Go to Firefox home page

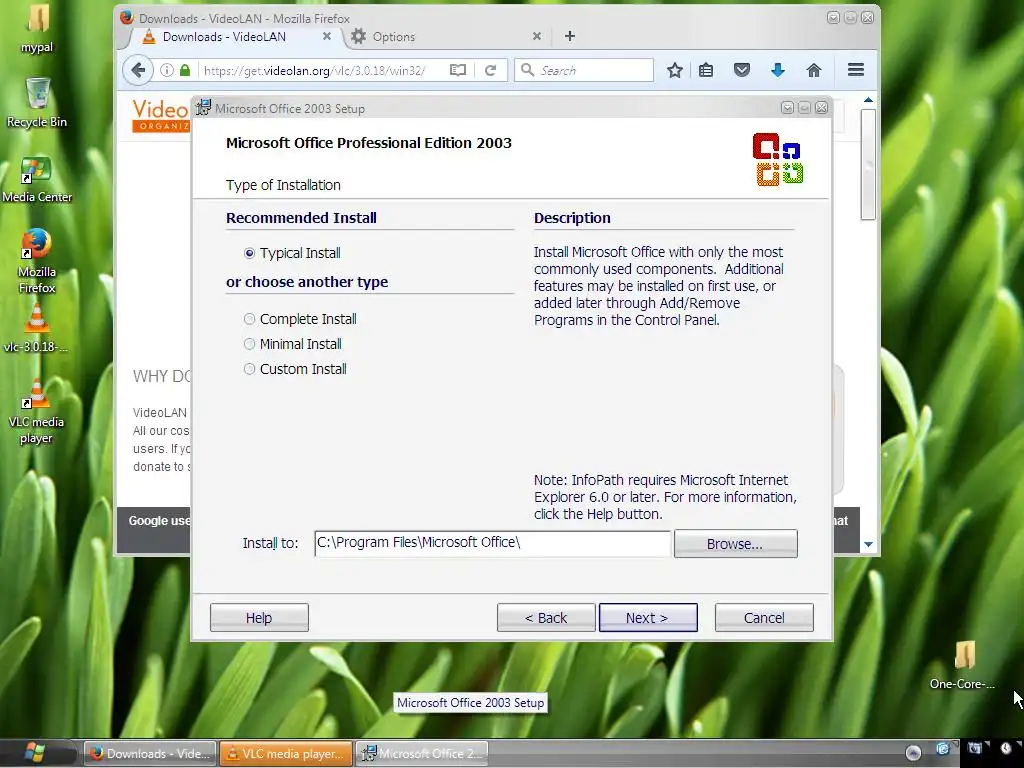(814, 70)
